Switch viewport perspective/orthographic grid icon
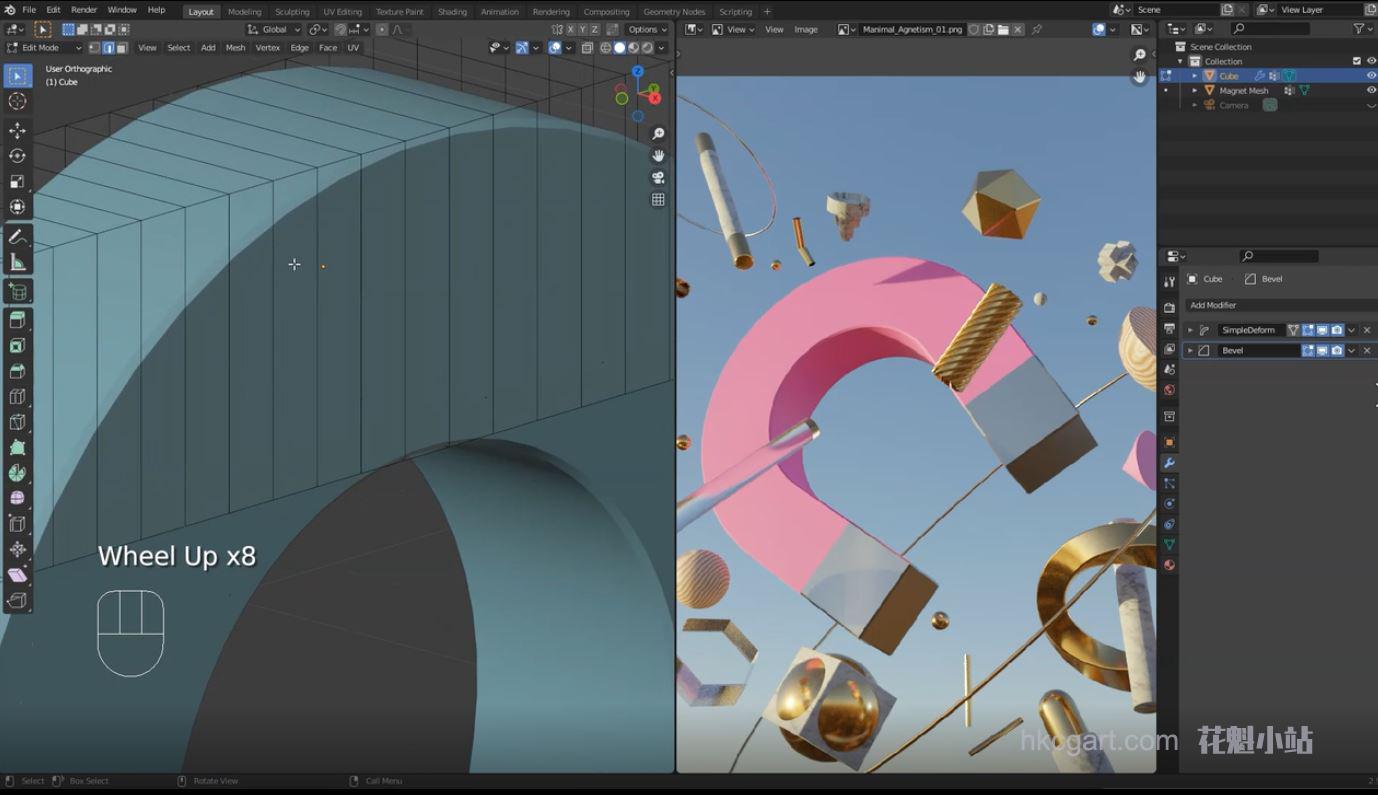This screenshot has width=1378, height=795. click(658, 200)
